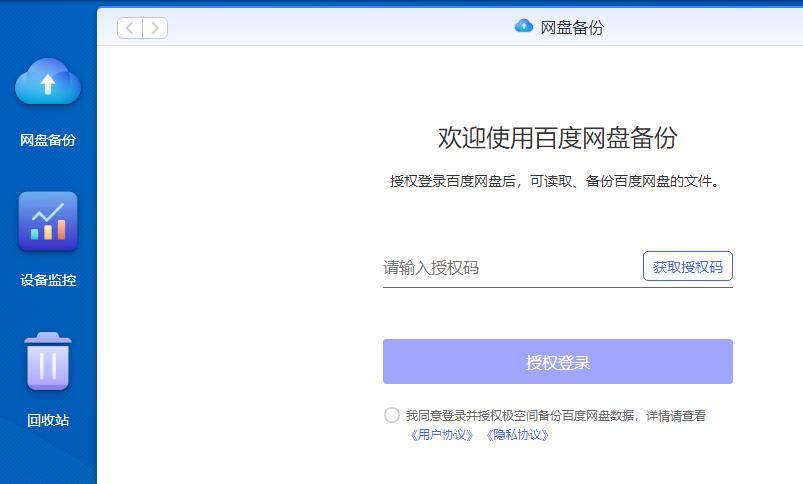Open the 《用户协议》 link
The width and height of the screenshot is (803, 484).
tap(441, 435)
